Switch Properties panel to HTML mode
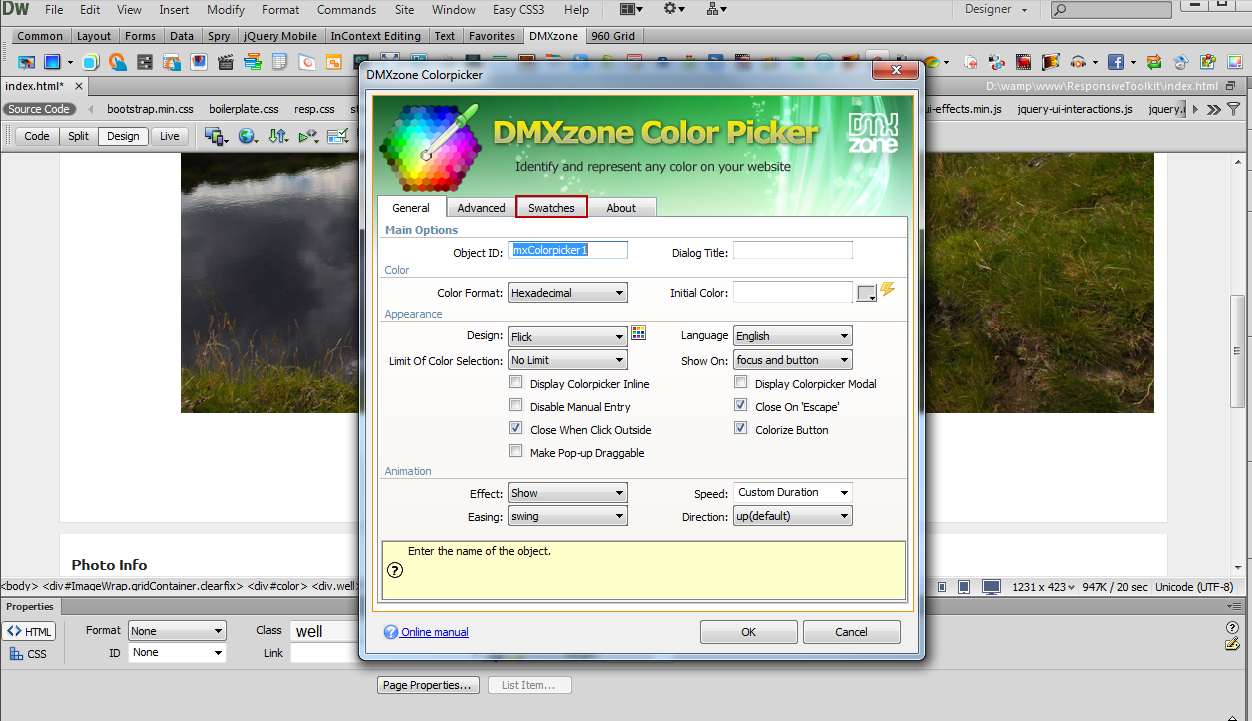The image size is (1252, 721). tap(29, 631)
